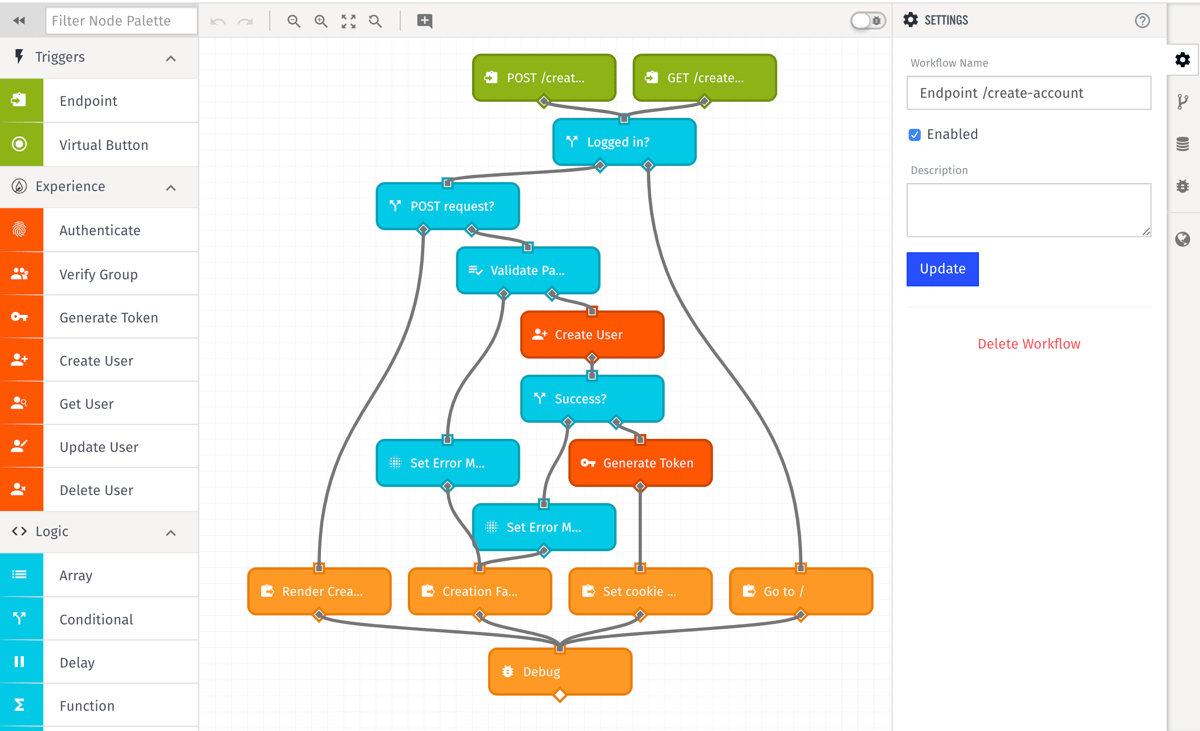Click the undo arrow in toolbar
1200x731 pixels.
tap(218, 21)
